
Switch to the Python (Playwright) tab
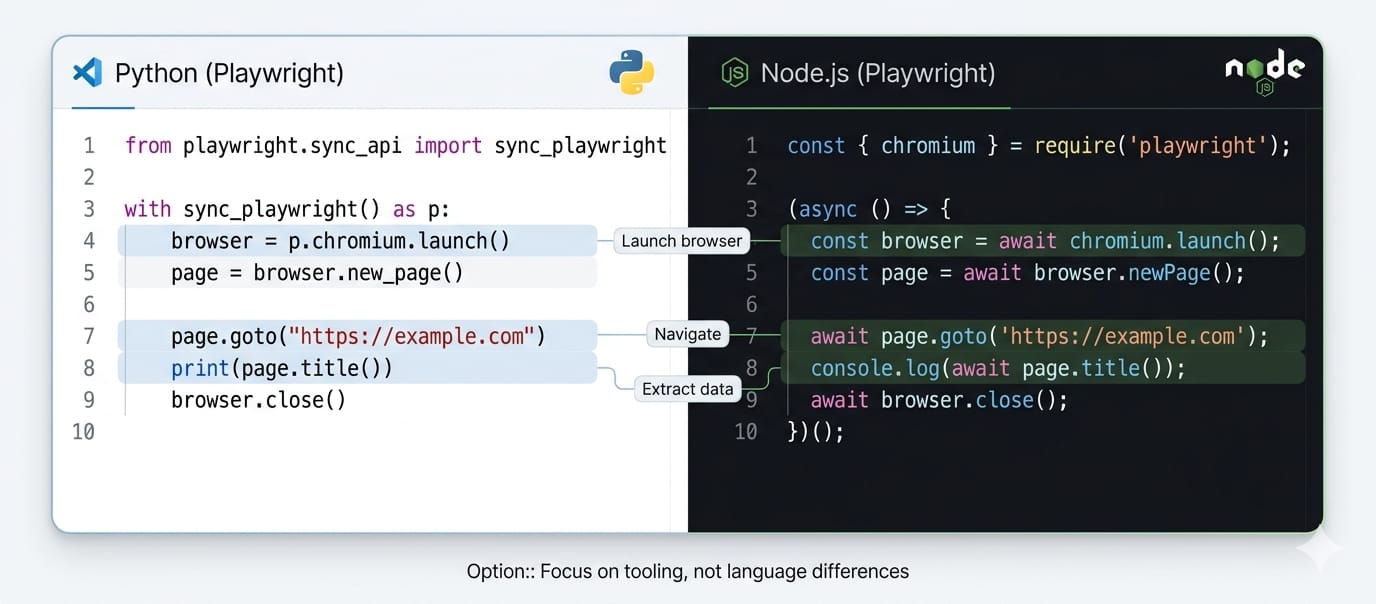(229, 73)
